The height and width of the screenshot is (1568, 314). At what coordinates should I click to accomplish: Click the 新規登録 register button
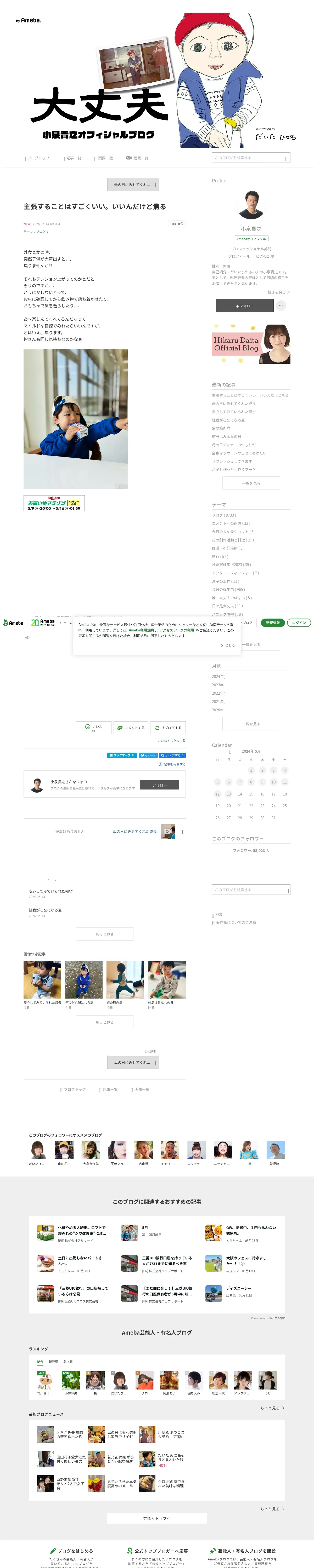273,623
